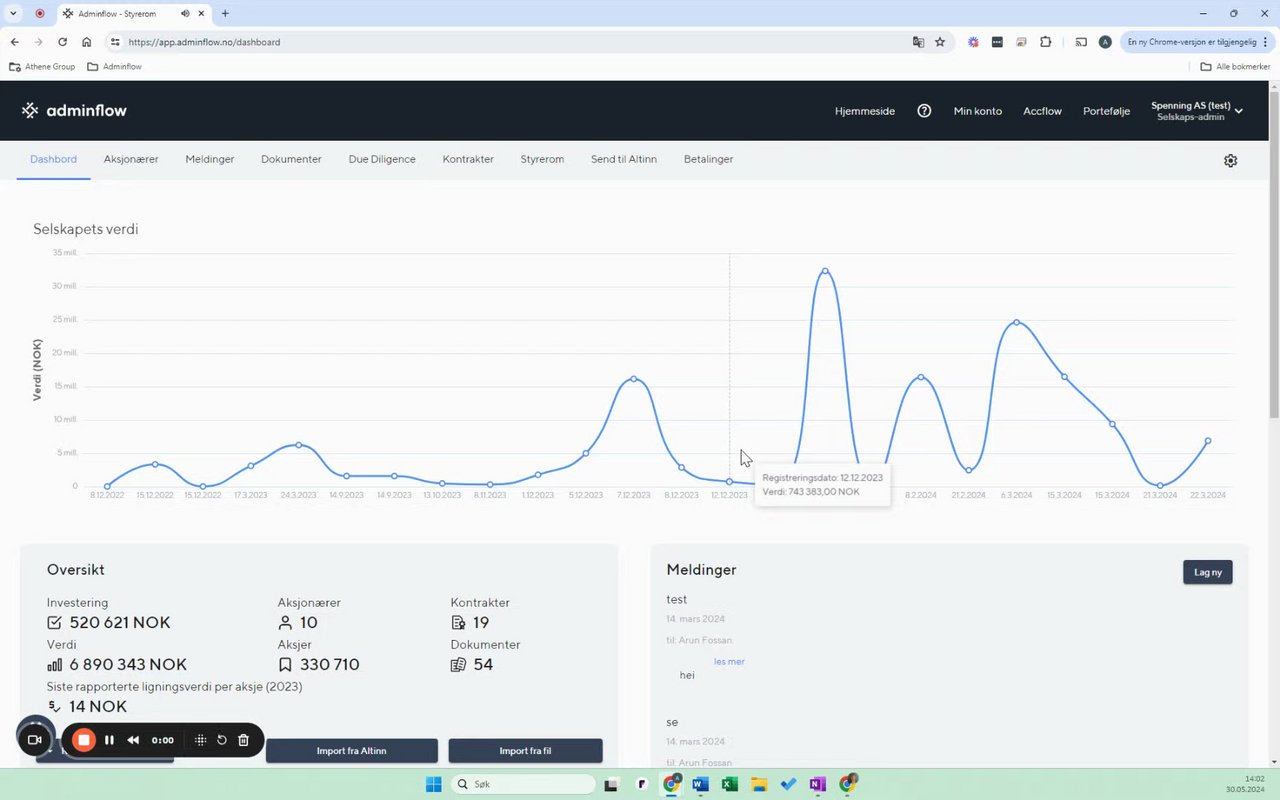Open Min konto link

coord(978,111)
